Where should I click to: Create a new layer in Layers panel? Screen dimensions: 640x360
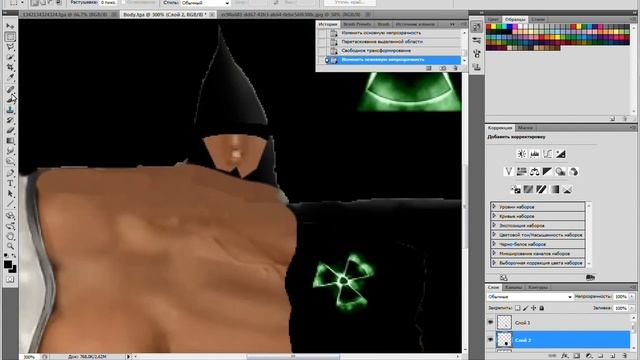click(613, 356)
